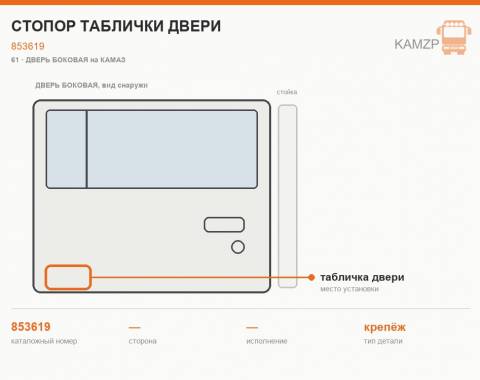Click the door handle shape in the diagram
Image resolution: width=480 pixels, height=380 pixels.
coord(224,225)
